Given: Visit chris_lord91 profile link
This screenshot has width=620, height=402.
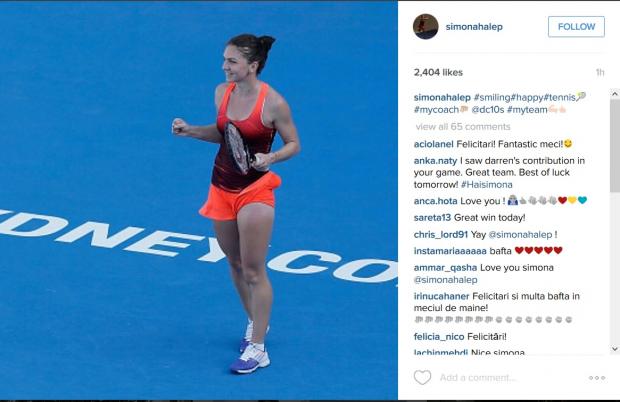Looking at the screenshot, I should tap(440, 234).
